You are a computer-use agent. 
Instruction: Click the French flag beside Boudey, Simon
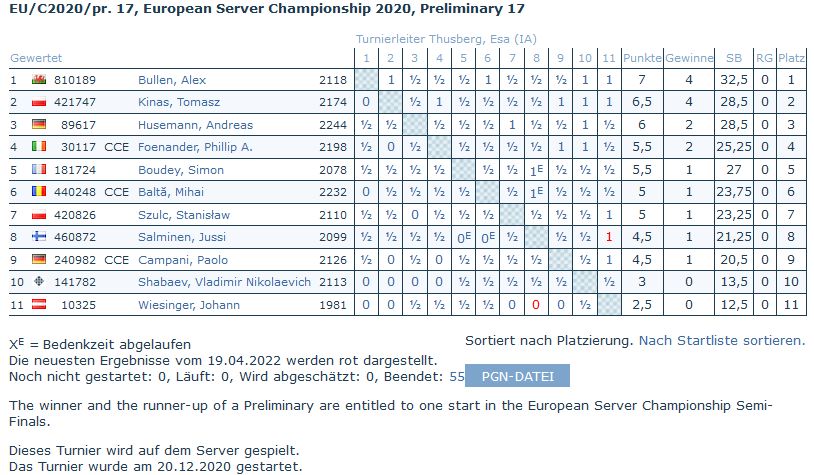[x=39, y=170]
